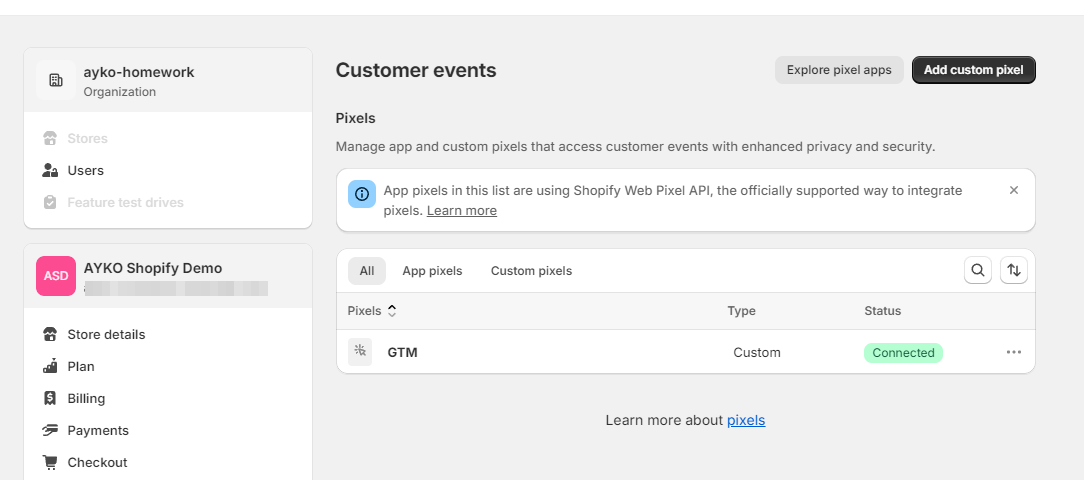Click the Feature test drives clipboard icon
1084x480 pixels.
50,203
